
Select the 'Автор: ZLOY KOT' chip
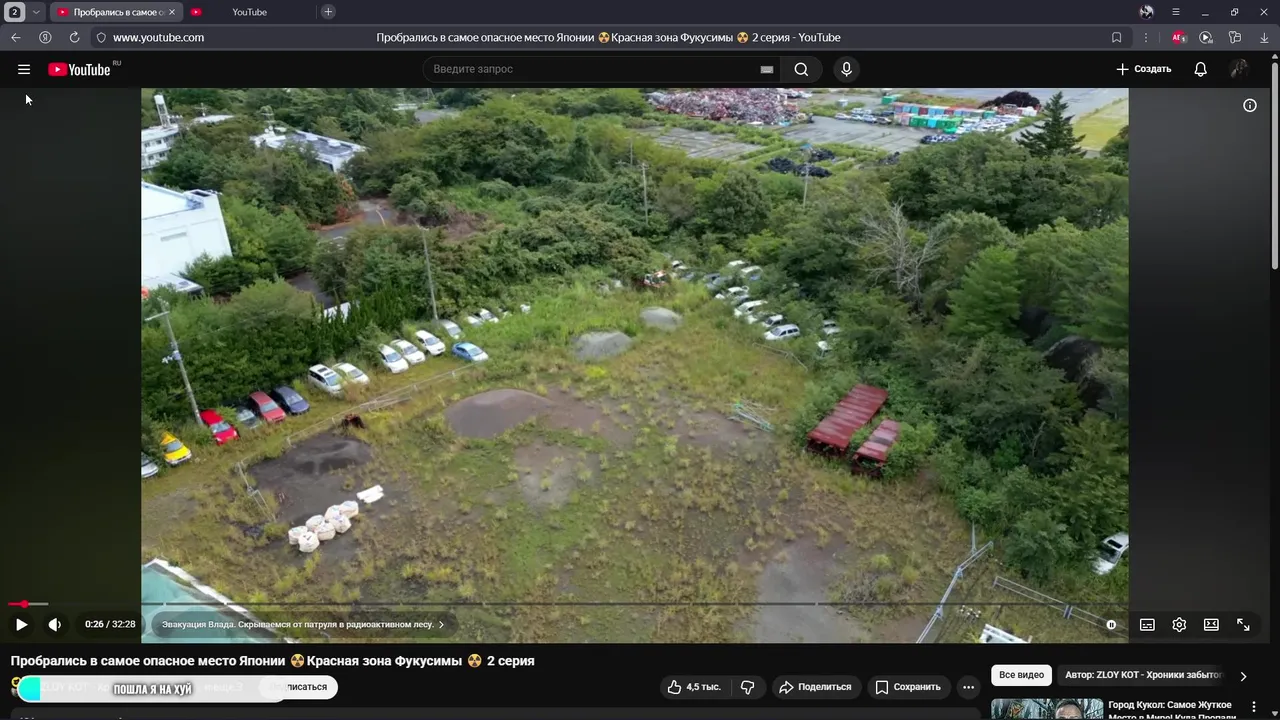(1143, 675)
